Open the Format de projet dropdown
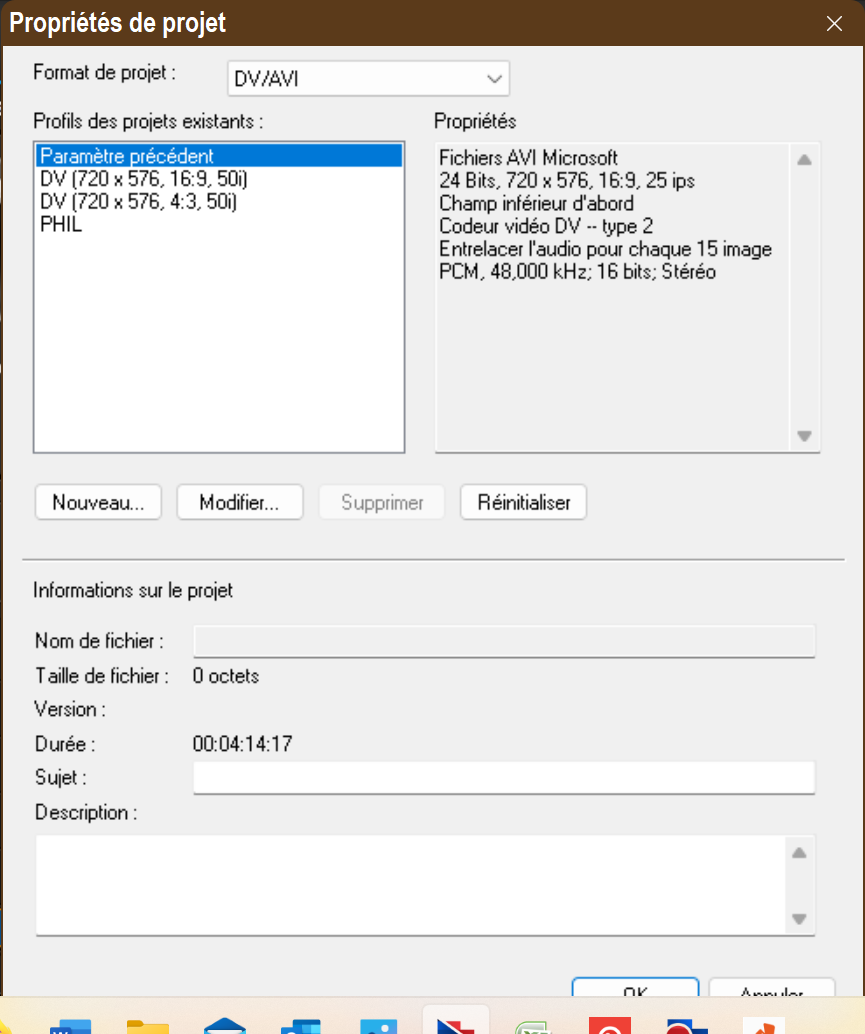This screenshot has width=865, height=1034. click(368, 78)
